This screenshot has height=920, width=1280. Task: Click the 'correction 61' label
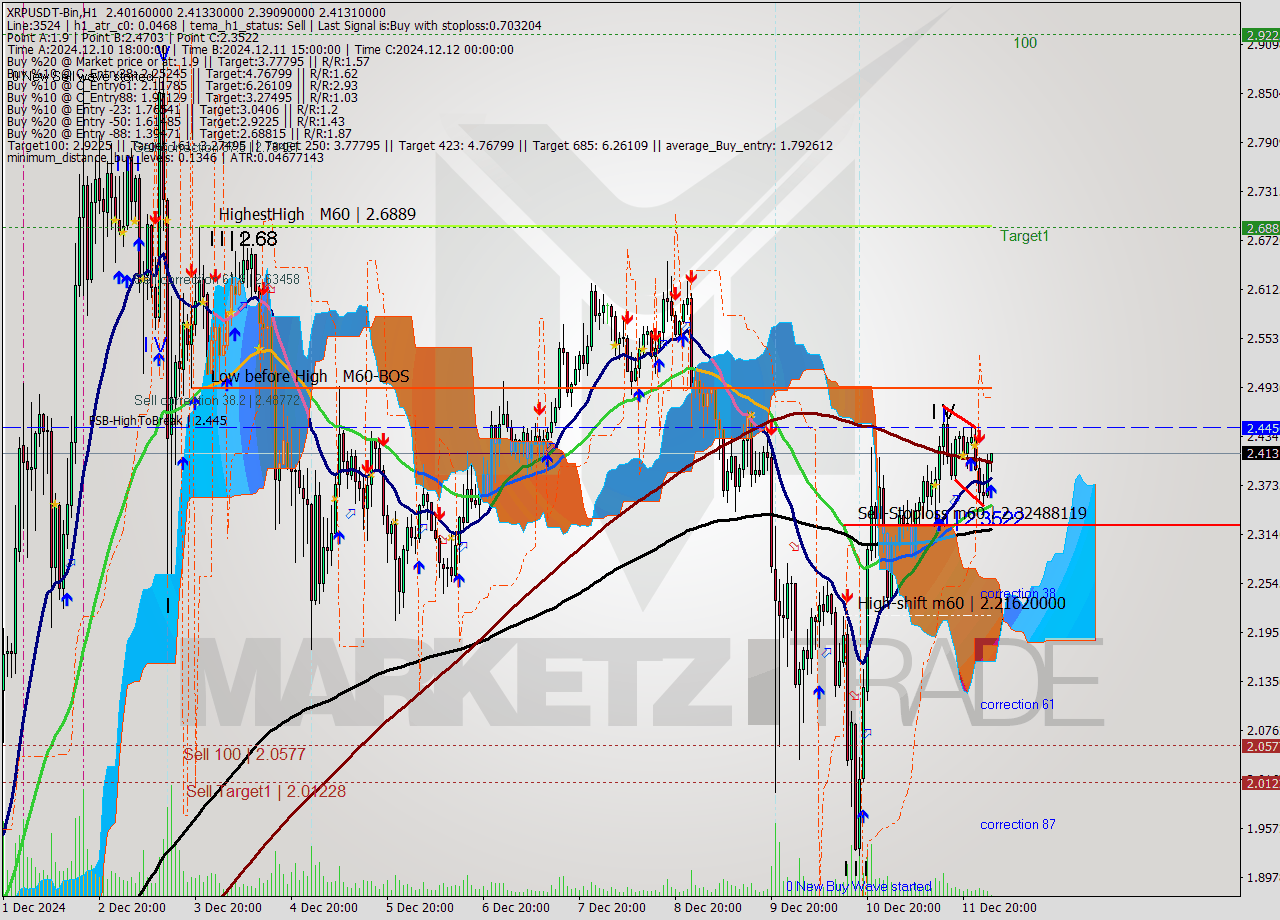pos(1017,704)
